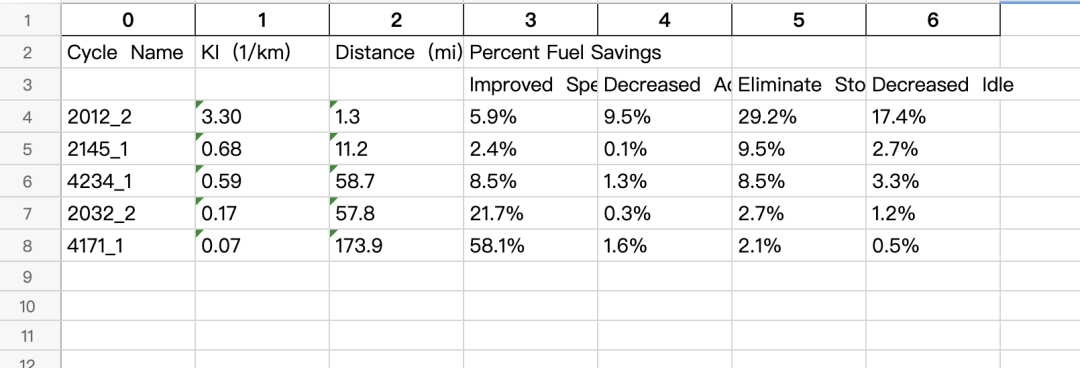Select the cell with distance 58.7

click(x=397, y=181)
